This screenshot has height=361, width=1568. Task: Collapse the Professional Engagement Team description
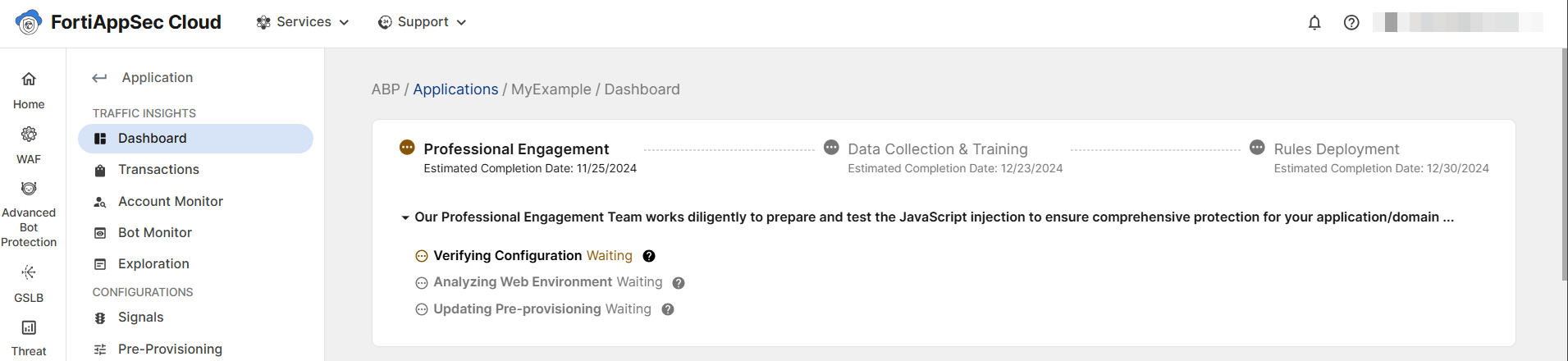(x=405, y=217)
